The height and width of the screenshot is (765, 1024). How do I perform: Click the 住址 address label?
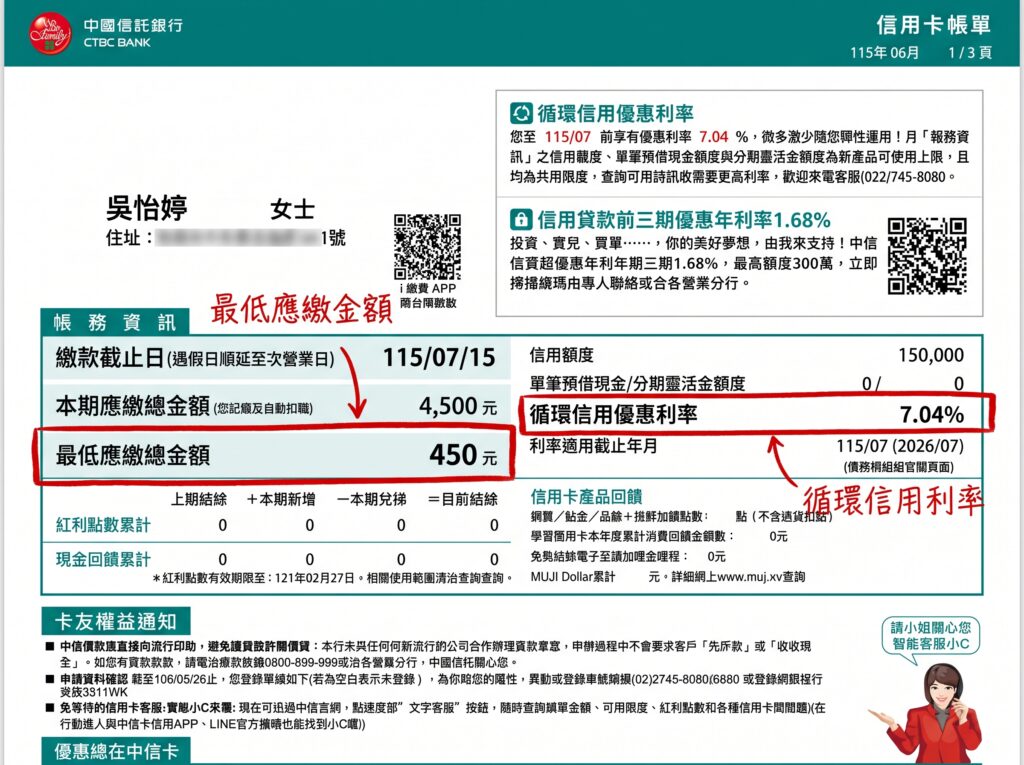pos(129,238)
